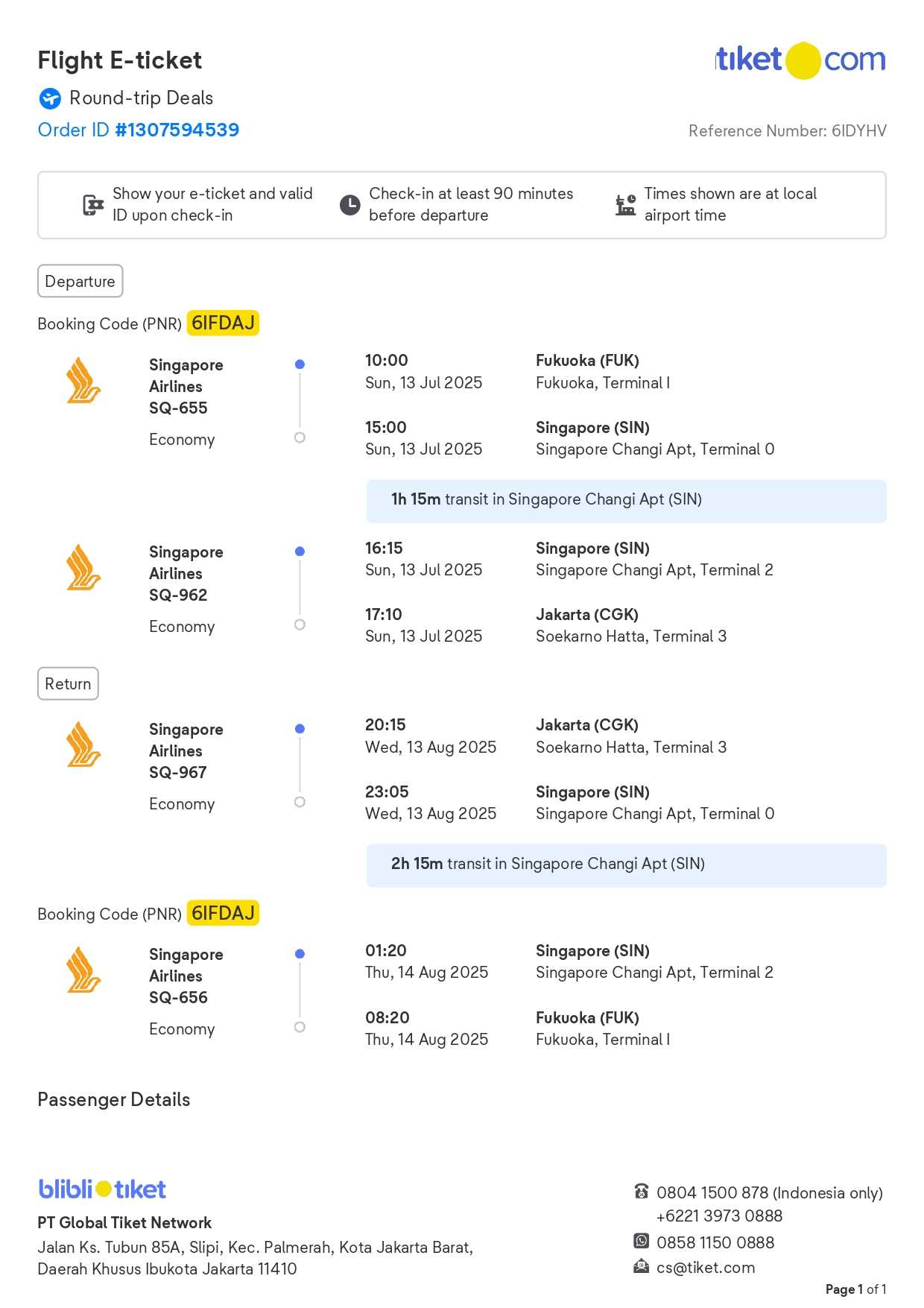Select the Departure section label
The width and height of the screenshot is (924, 1308).
click(80, 281)
